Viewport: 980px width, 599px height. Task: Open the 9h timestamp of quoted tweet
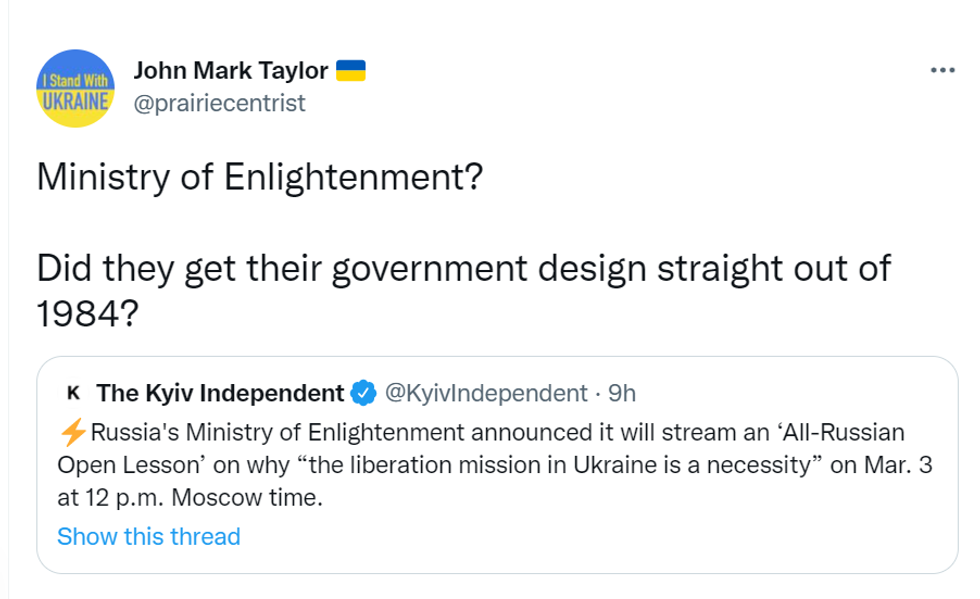coord(622,393)
